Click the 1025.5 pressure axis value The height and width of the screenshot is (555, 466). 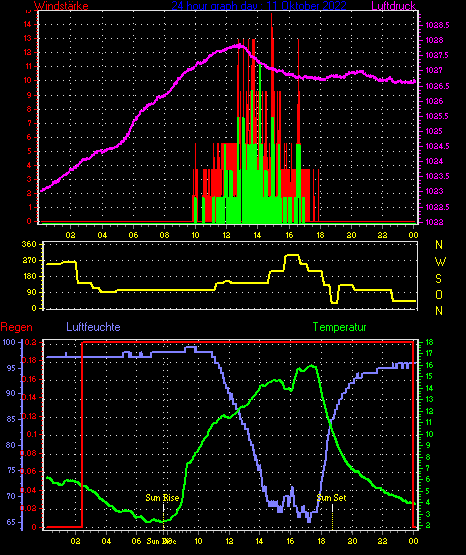tap(437, 116)
